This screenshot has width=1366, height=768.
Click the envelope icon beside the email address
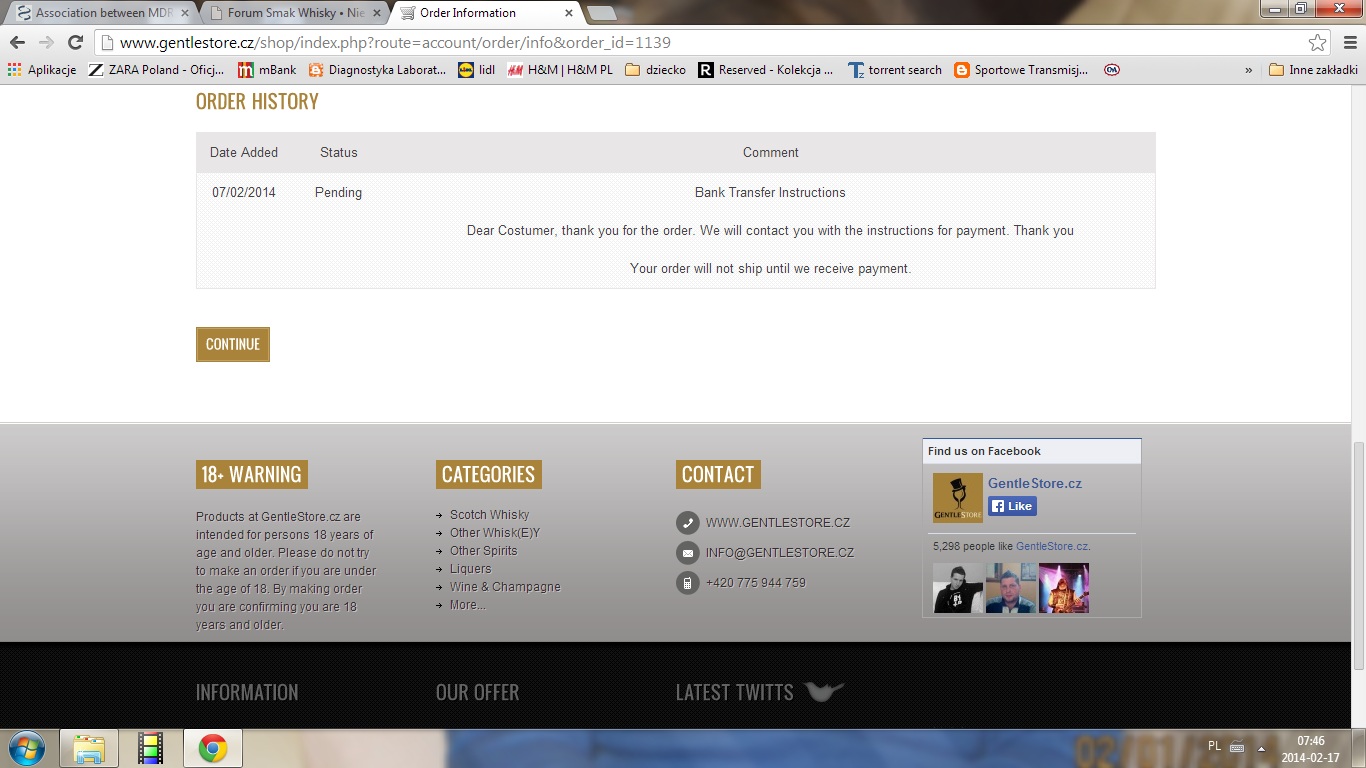[x=687, y=553]
